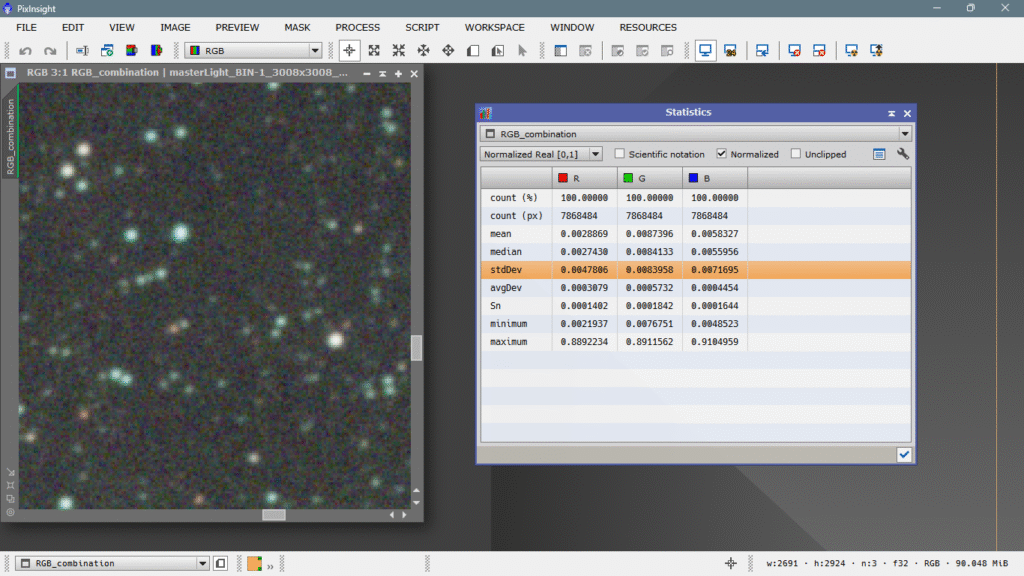Screen dimensions: 1024x576
Task: Open Statistics wrench settings
Action: (x=903, y=154)
